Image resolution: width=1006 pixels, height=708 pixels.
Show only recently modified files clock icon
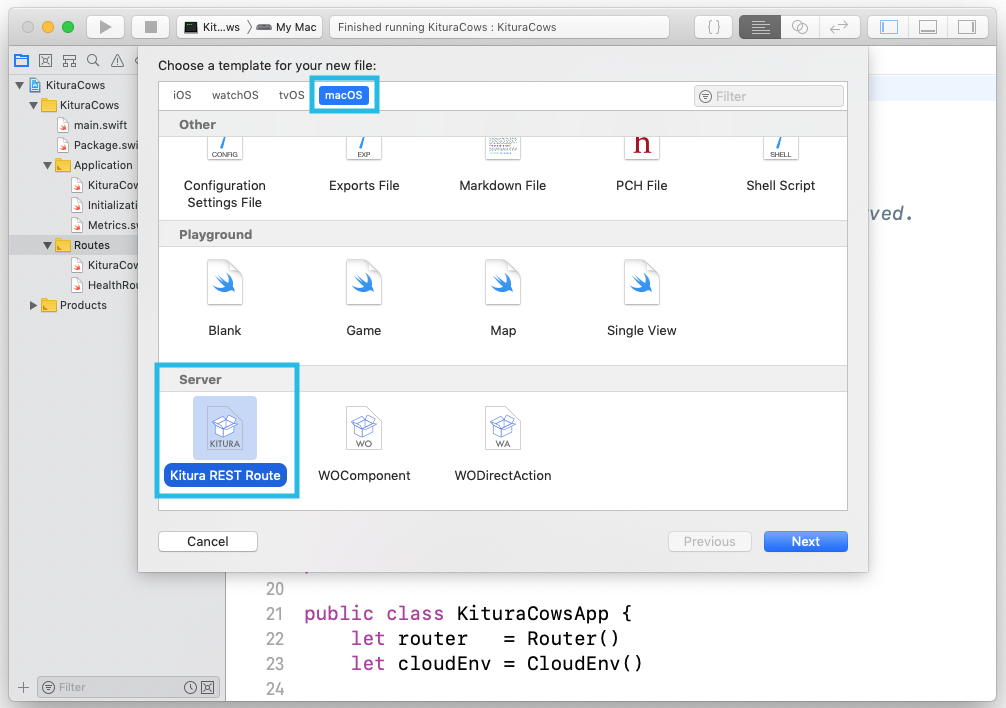point(191,687)
